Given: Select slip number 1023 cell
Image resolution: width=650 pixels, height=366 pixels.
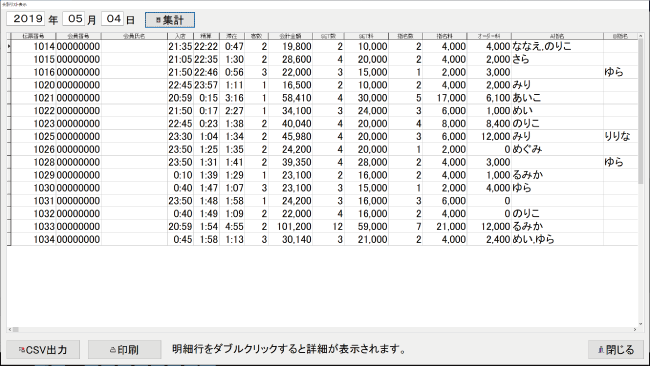Looking at the screenshot, I should pos(33,124).
